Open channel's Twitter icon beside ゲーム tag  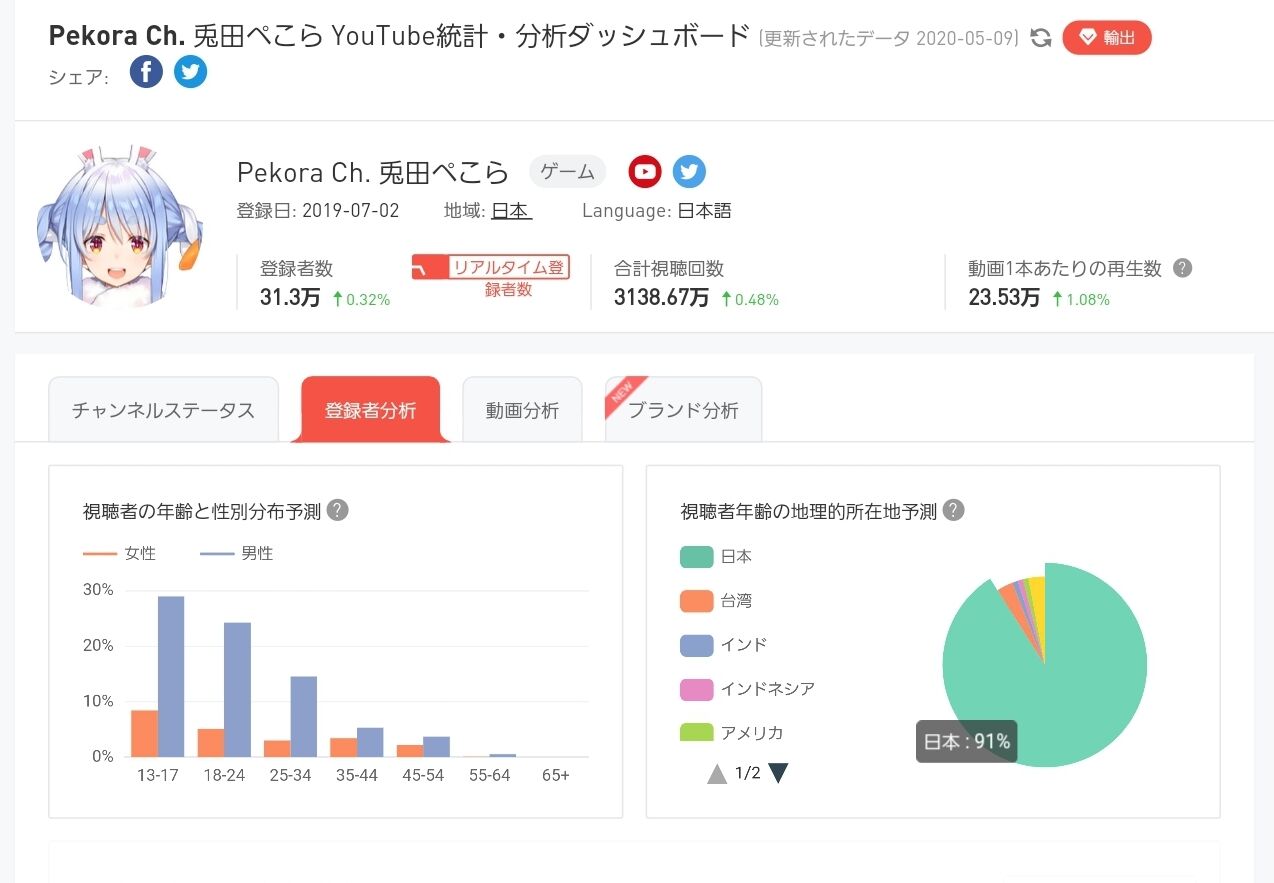coord(689,172)
